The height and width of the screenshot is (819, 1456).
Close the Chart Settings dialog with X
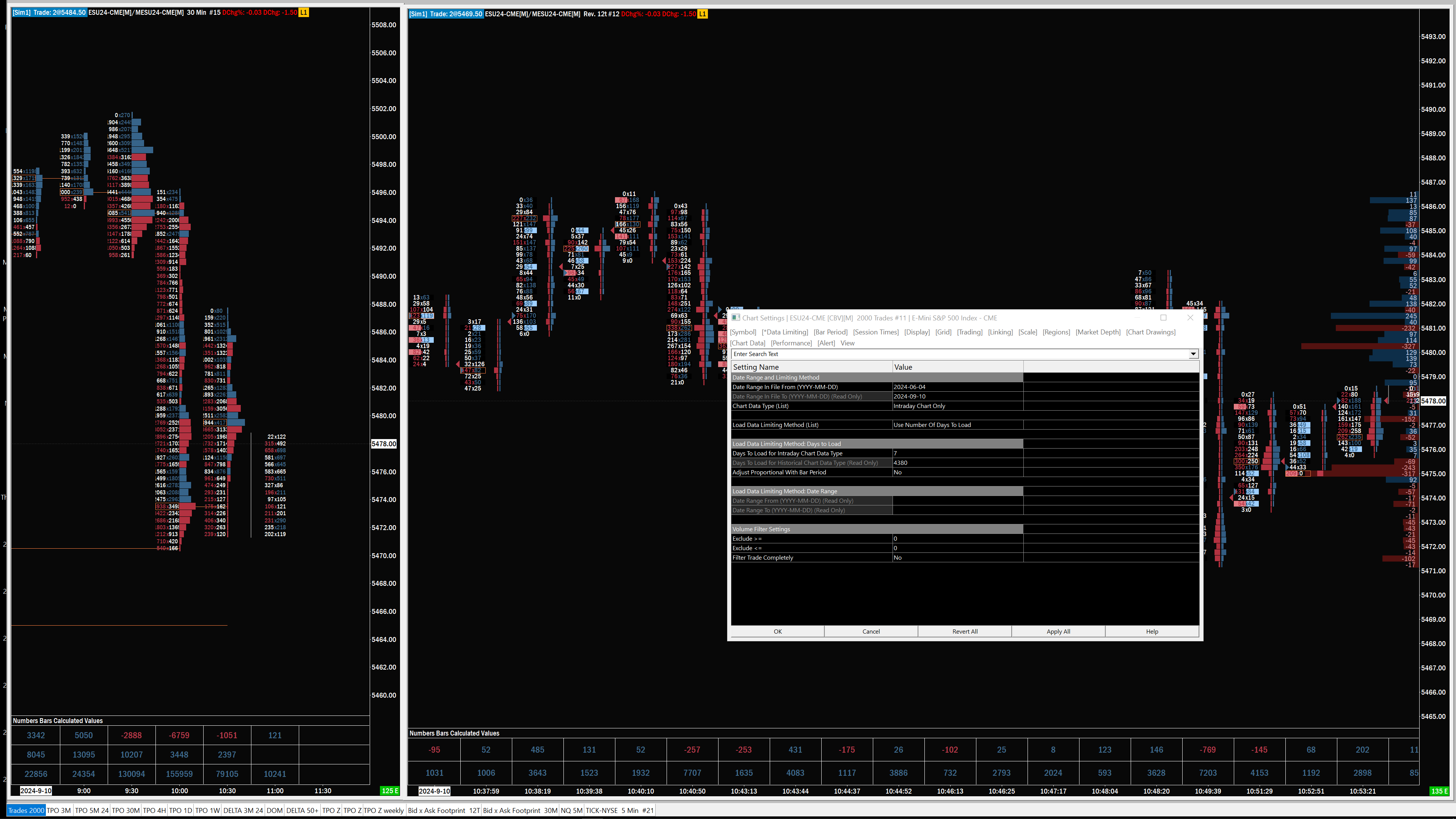[x=1190, y=318]
